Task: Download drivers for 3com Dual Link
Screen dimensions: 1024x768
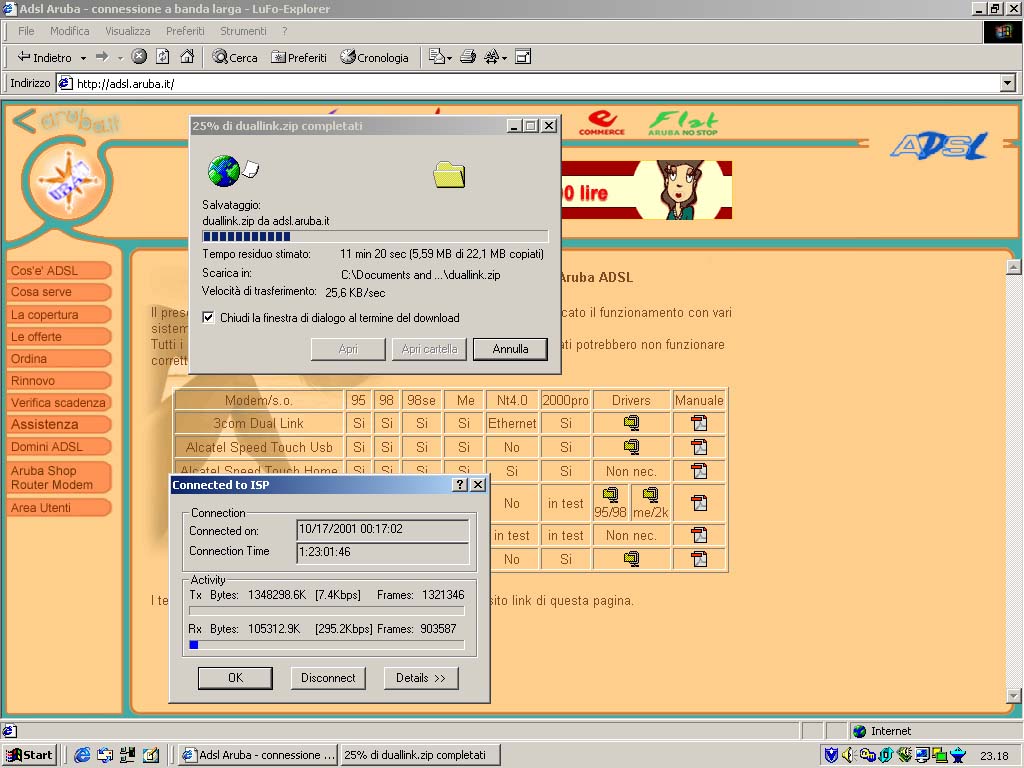Action: tap(631, 423)
